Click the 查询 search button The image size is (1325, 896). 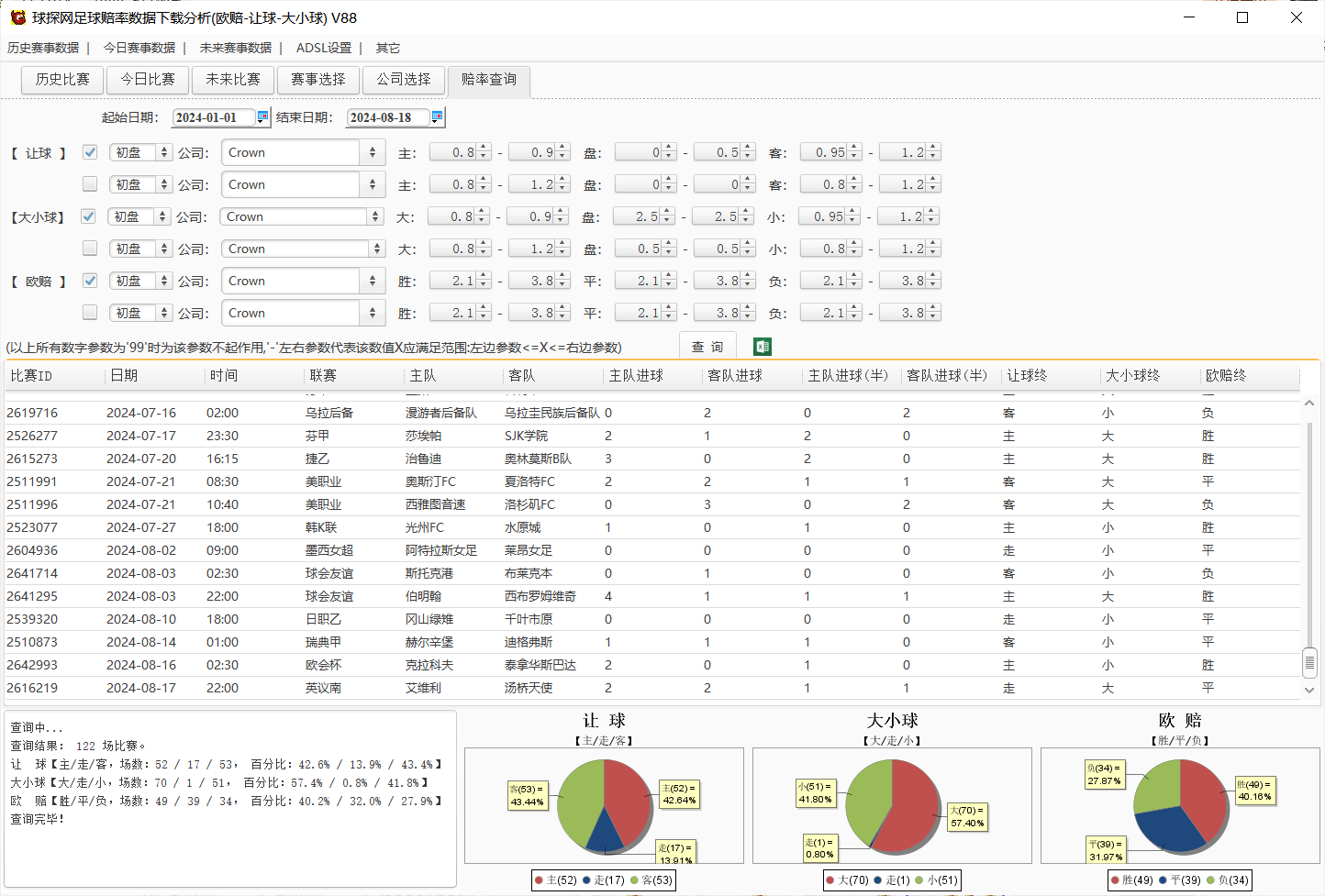point(707,347)
